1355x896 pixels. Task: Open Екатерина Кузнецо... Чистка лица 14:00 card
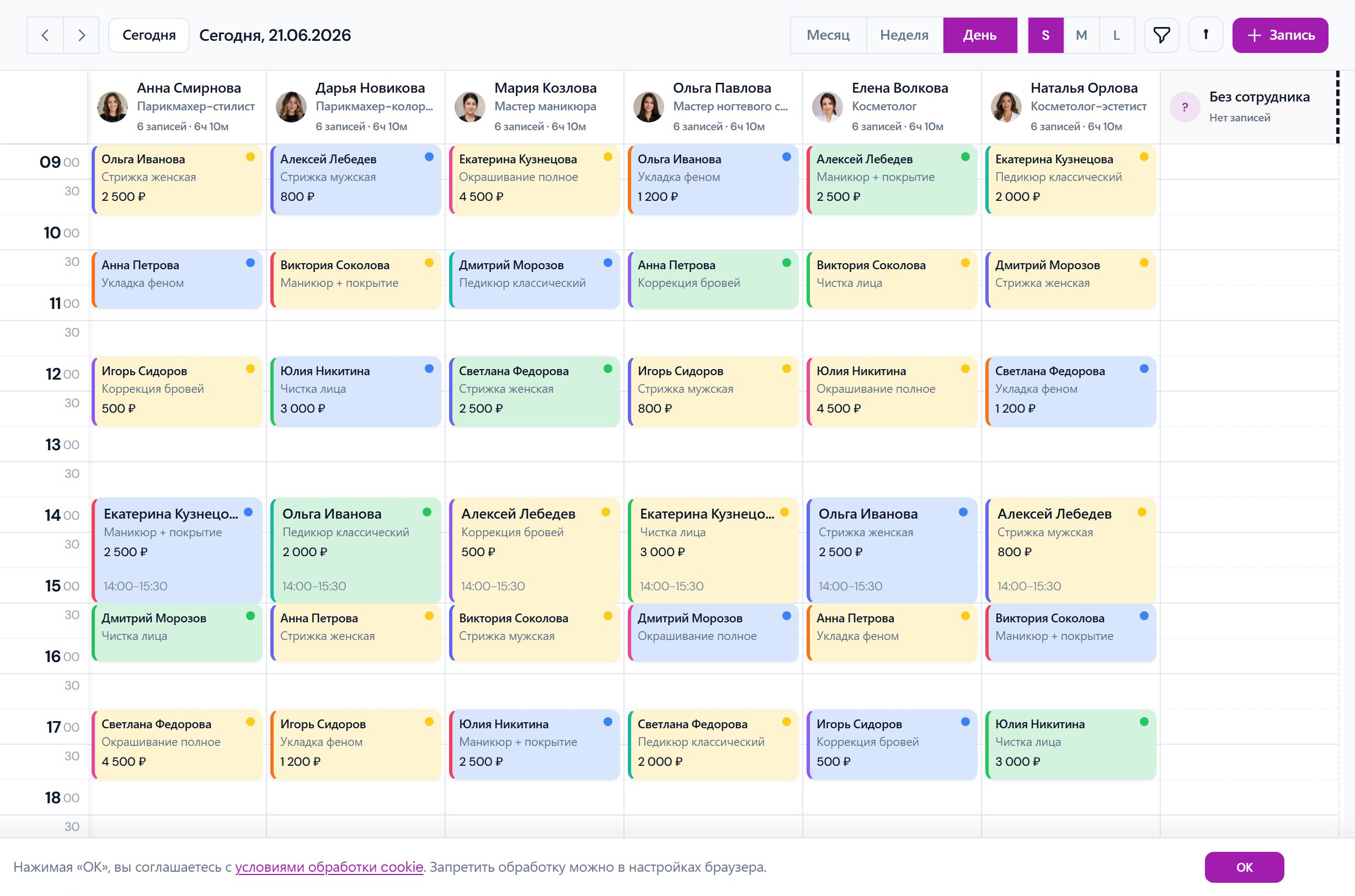point(713,550)
